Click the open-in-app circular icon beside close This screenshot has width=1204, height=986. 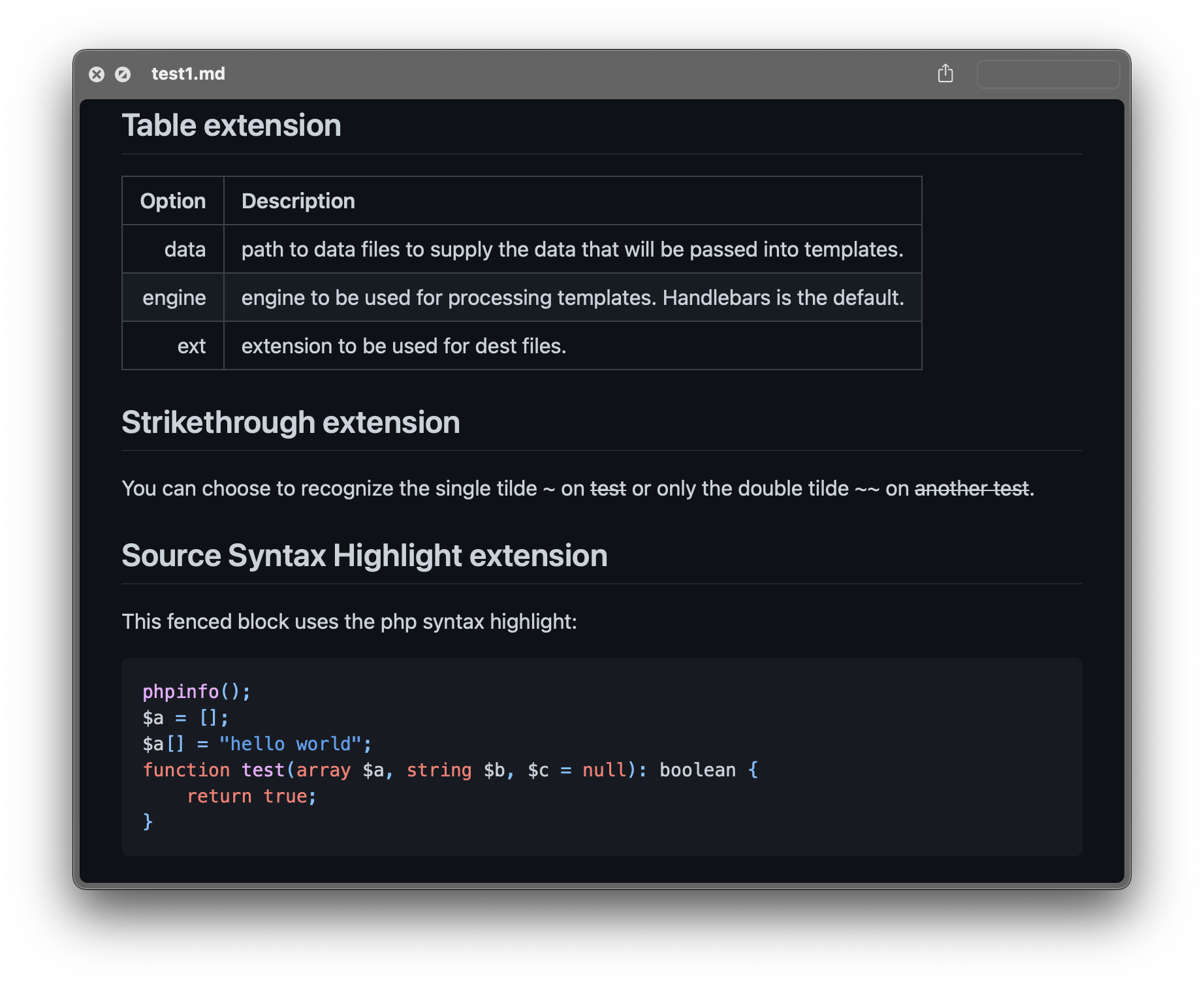(x=123, y=74)
